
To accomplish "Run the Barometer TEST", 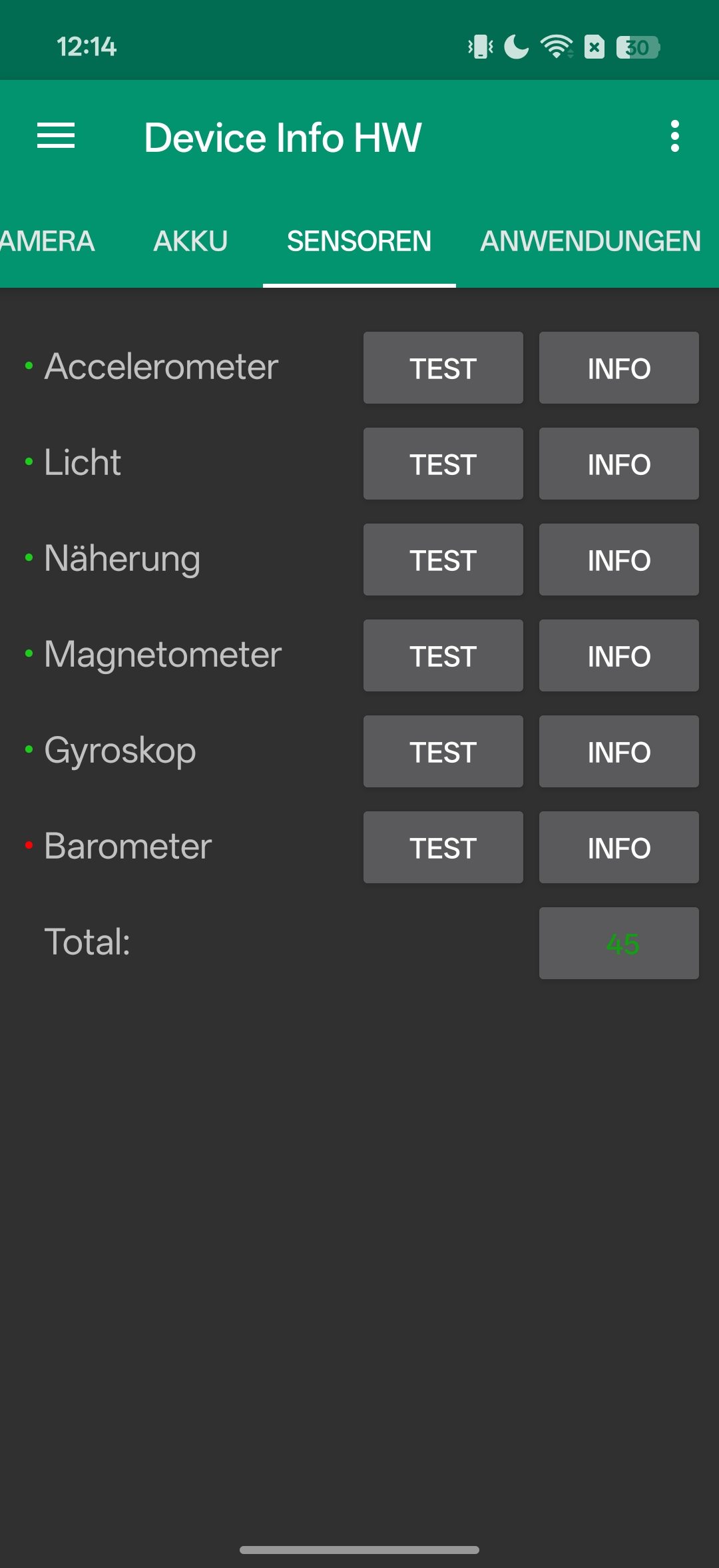I will click(x=443, y=847).
